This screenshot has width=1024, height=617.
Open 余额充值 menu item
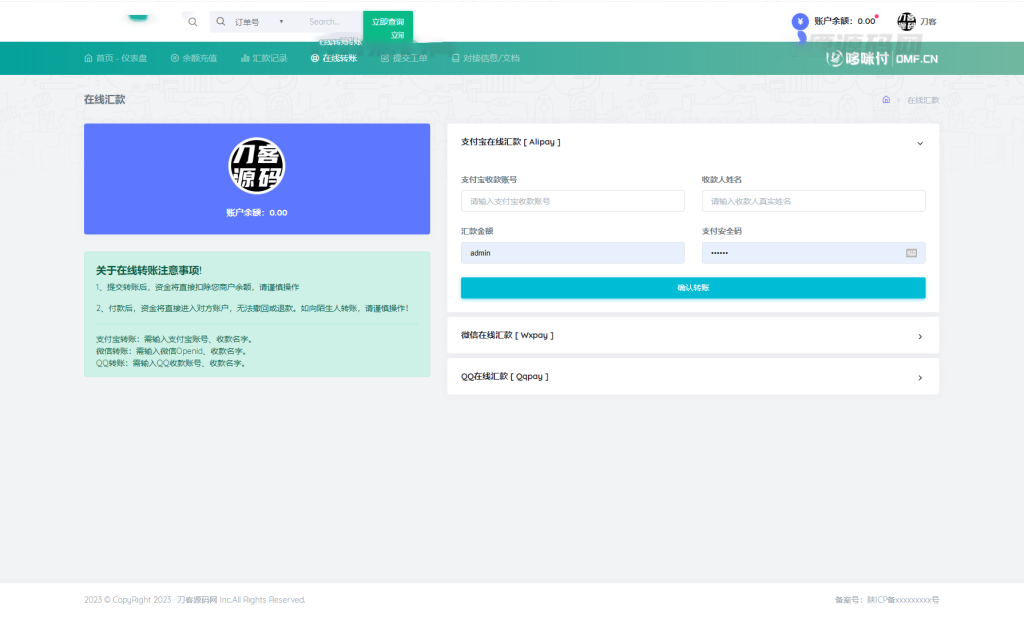tap(194, 58)
